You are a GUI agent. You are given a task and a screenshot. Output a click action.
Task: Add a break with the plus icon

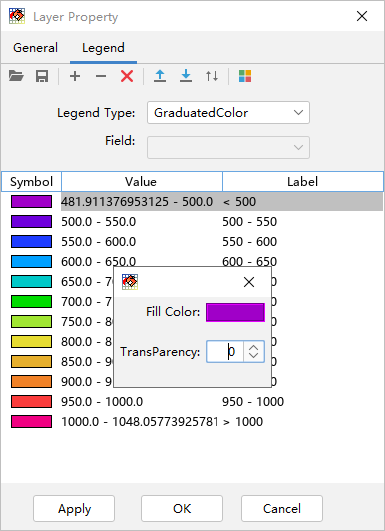pos(75,76)
